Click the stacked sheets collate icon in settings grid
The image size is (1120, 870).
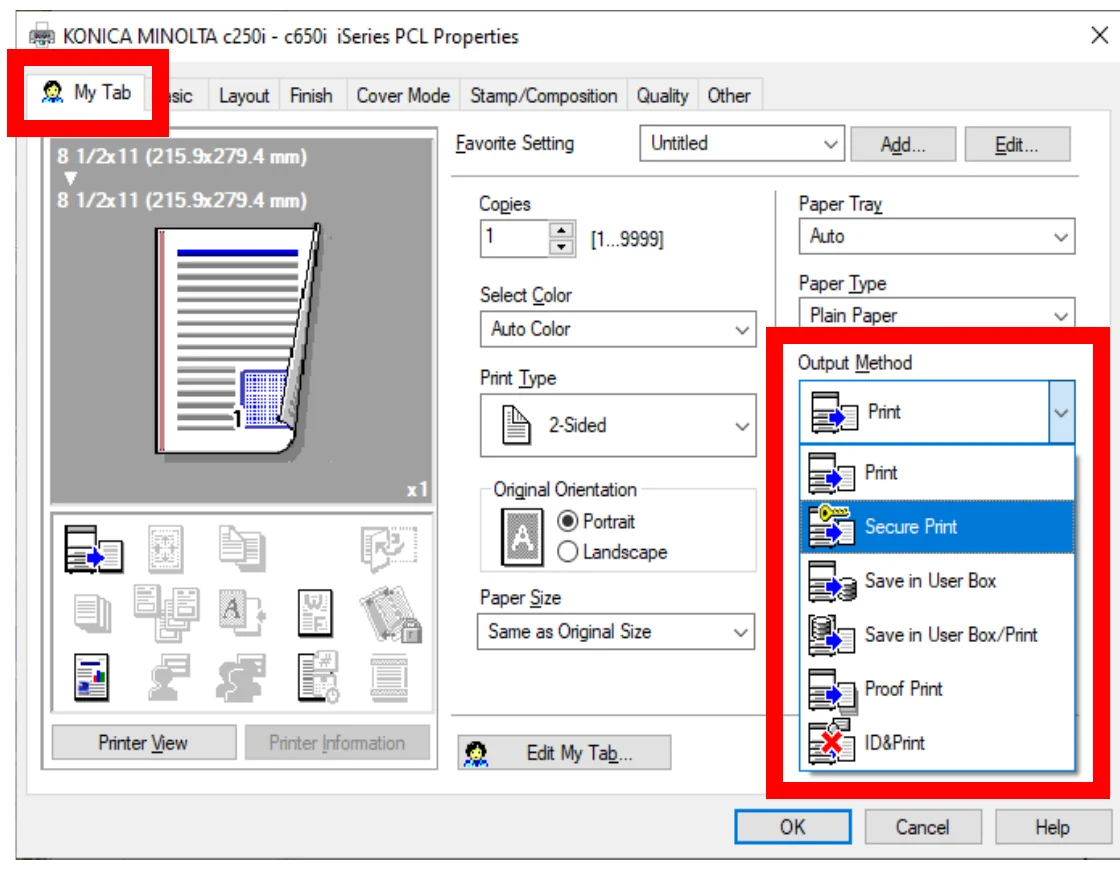pos(93,614)
